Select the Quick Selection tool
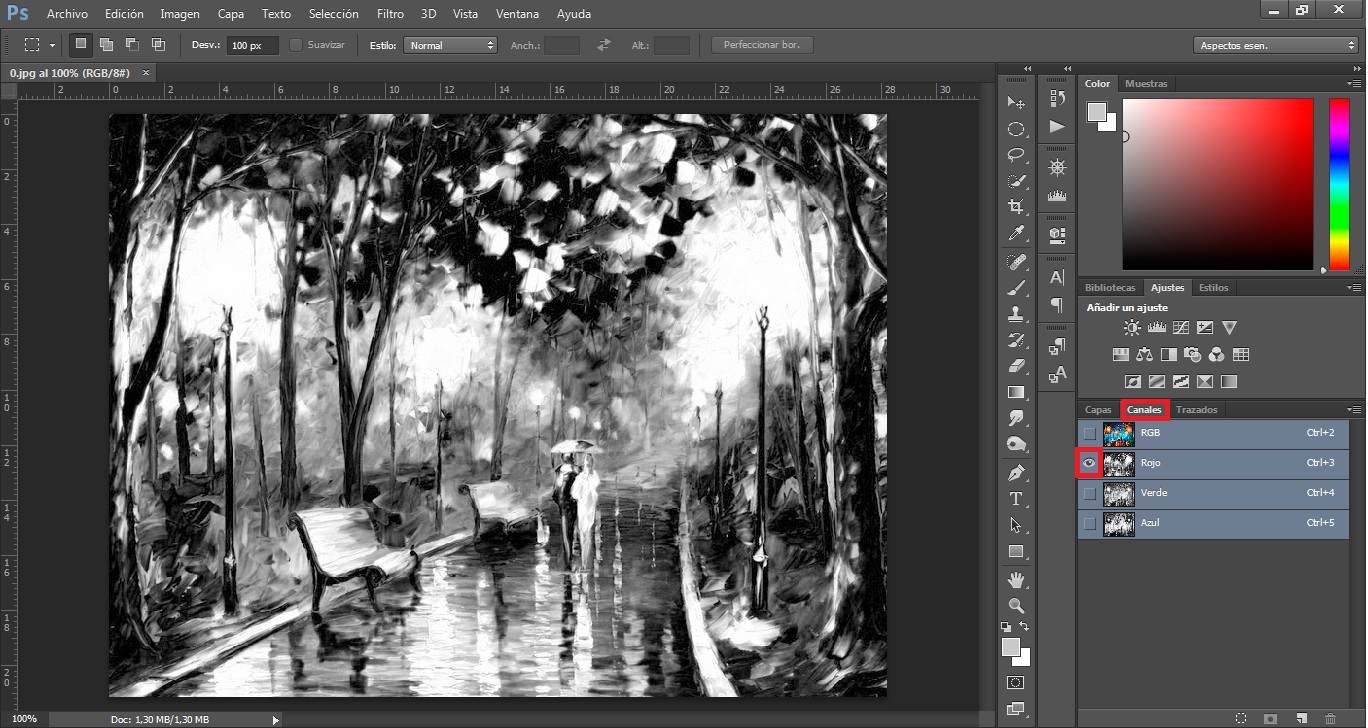Screen dimensions: 1368x728 point(1016,181)
